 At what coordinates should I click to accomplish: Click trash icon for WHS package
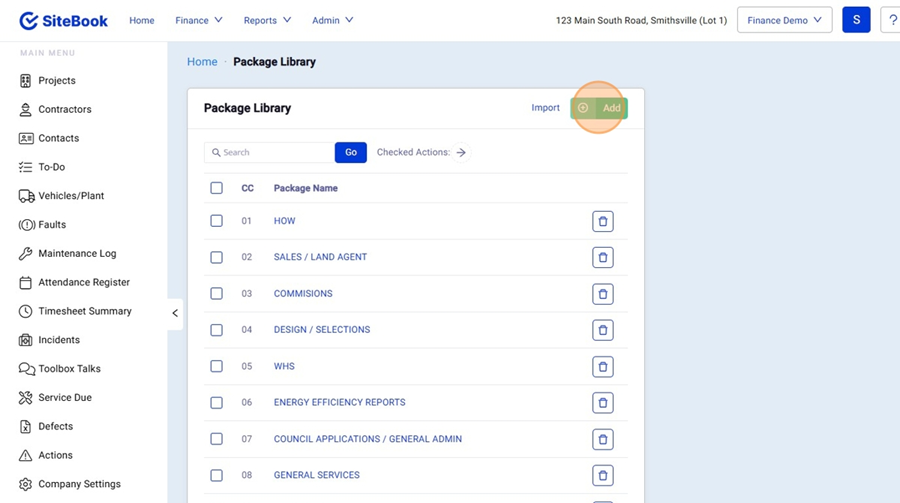[x=602, y=367]
